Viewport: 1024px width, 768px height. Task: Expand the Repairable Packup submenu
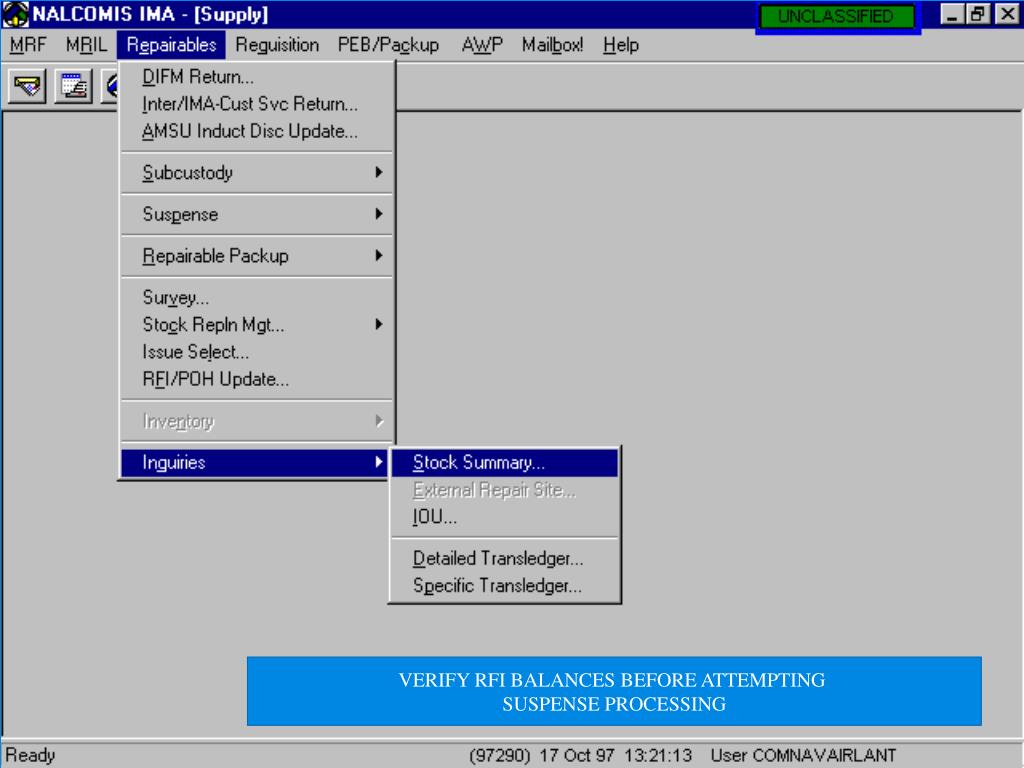coord(257,256)
